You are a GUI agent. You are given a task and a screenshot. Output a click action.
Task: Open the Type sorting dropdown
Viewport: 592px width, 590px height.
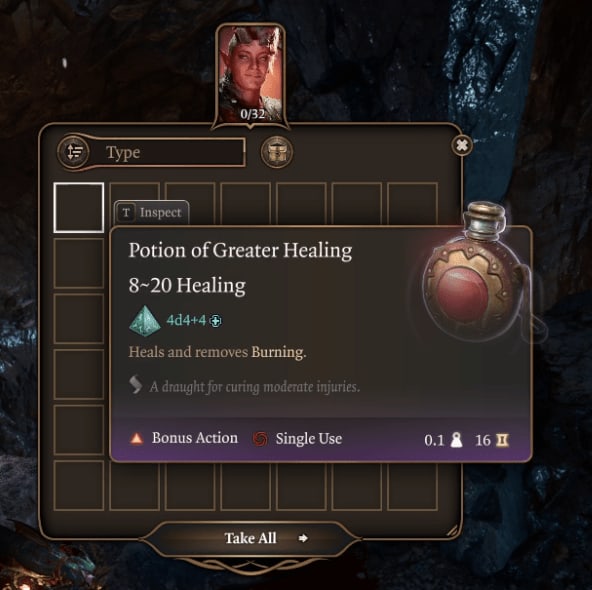pos(168,153)
